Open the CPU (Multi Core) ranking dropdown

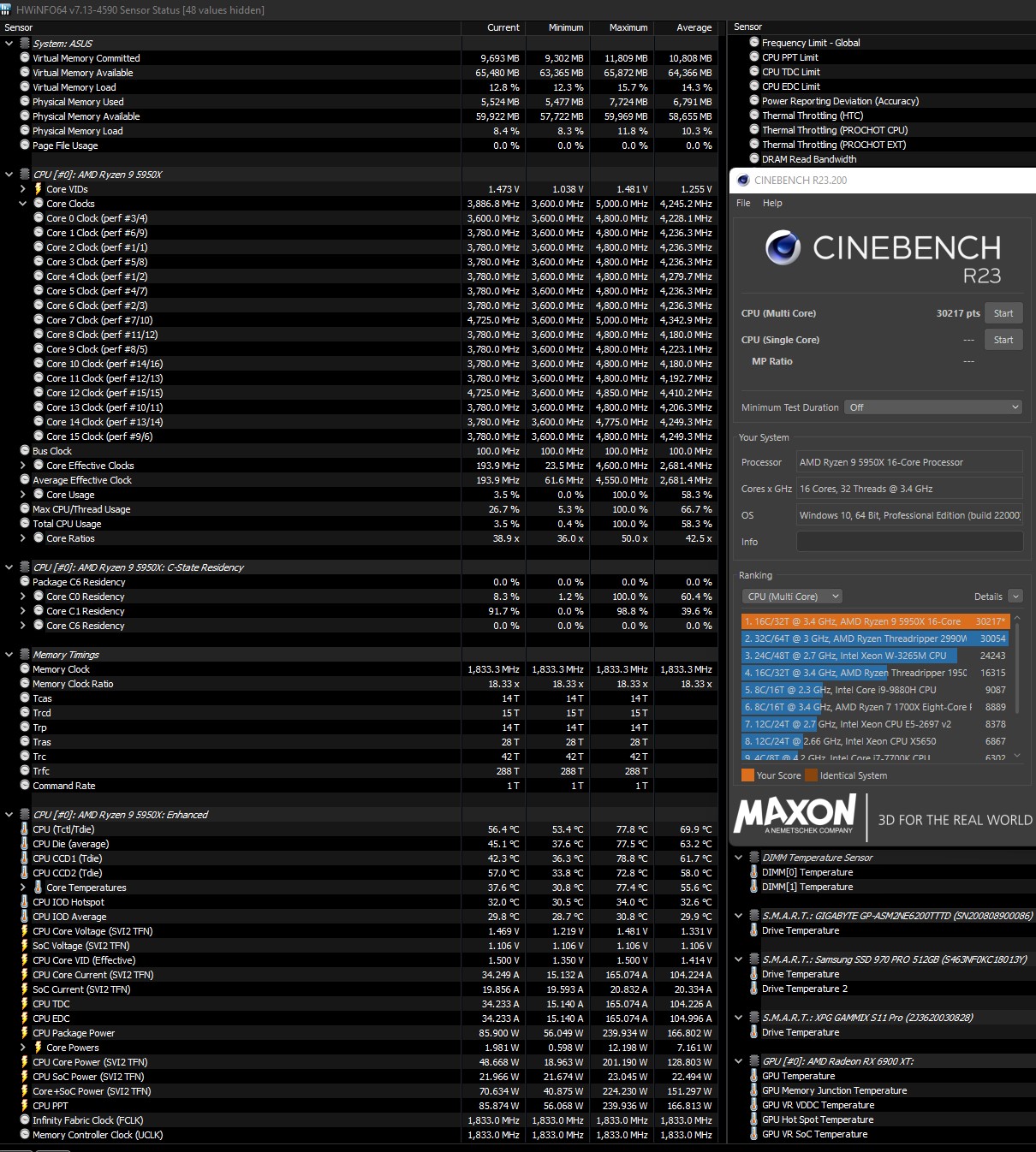[792, 597]
